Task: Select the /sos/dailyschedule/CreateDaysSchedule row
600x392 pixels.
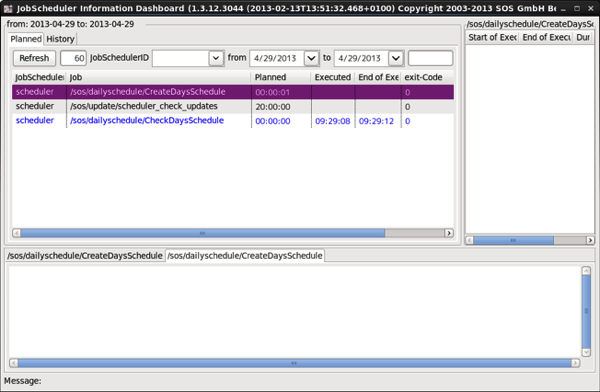Action: click(233, 92)
